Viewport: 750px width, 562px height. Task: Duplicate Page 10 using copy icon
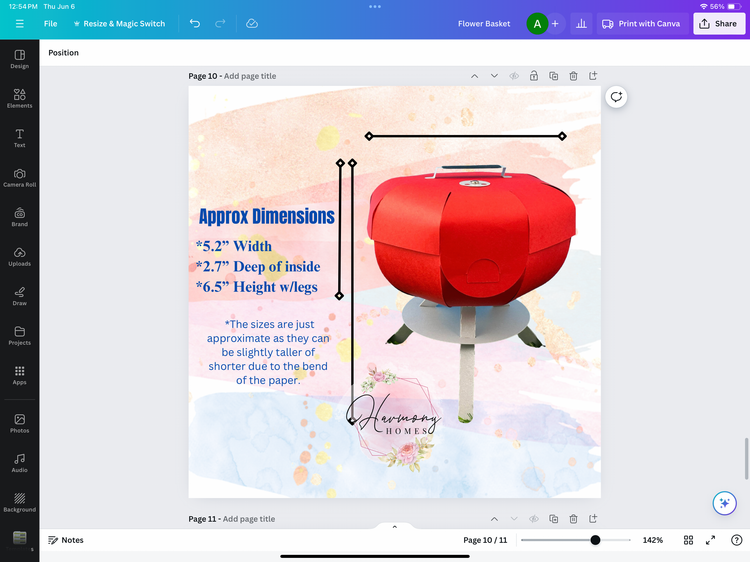[x=553, y=76]
